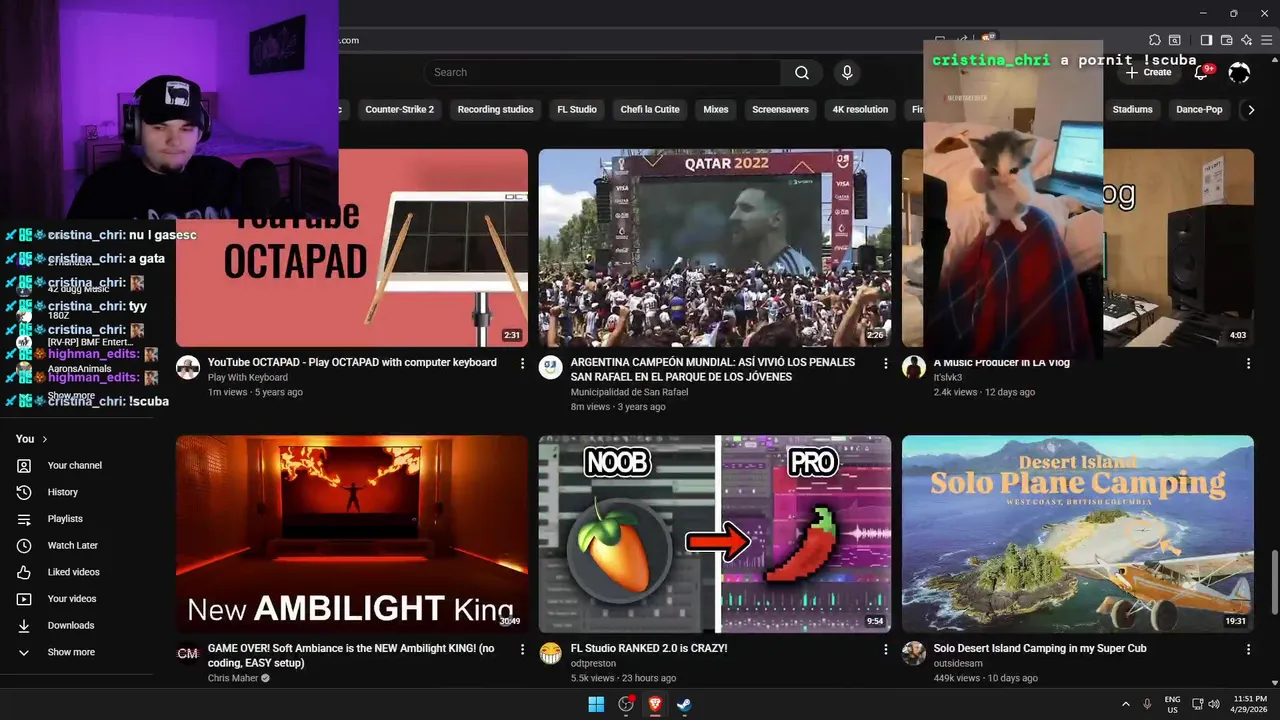Open the Brave hamburger main menu
1280x720 pixels.
pos(1266,40)
